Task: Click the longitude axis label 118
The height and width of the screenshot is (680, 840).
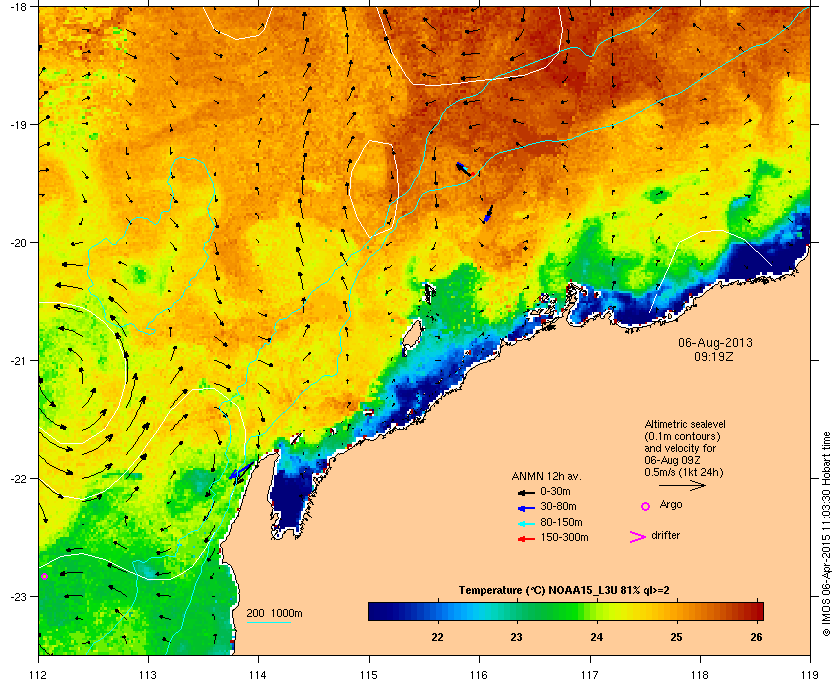Action: [x=700, y=674]
